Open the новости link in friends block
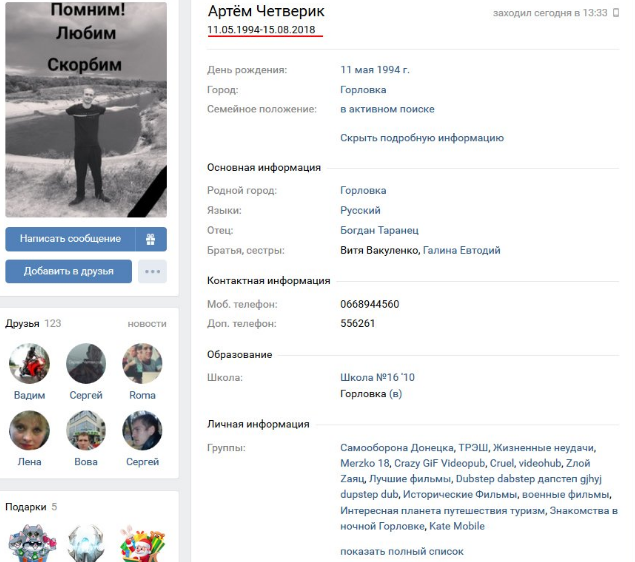The width and height of the screenshot is (635, 562). point(147,324)
